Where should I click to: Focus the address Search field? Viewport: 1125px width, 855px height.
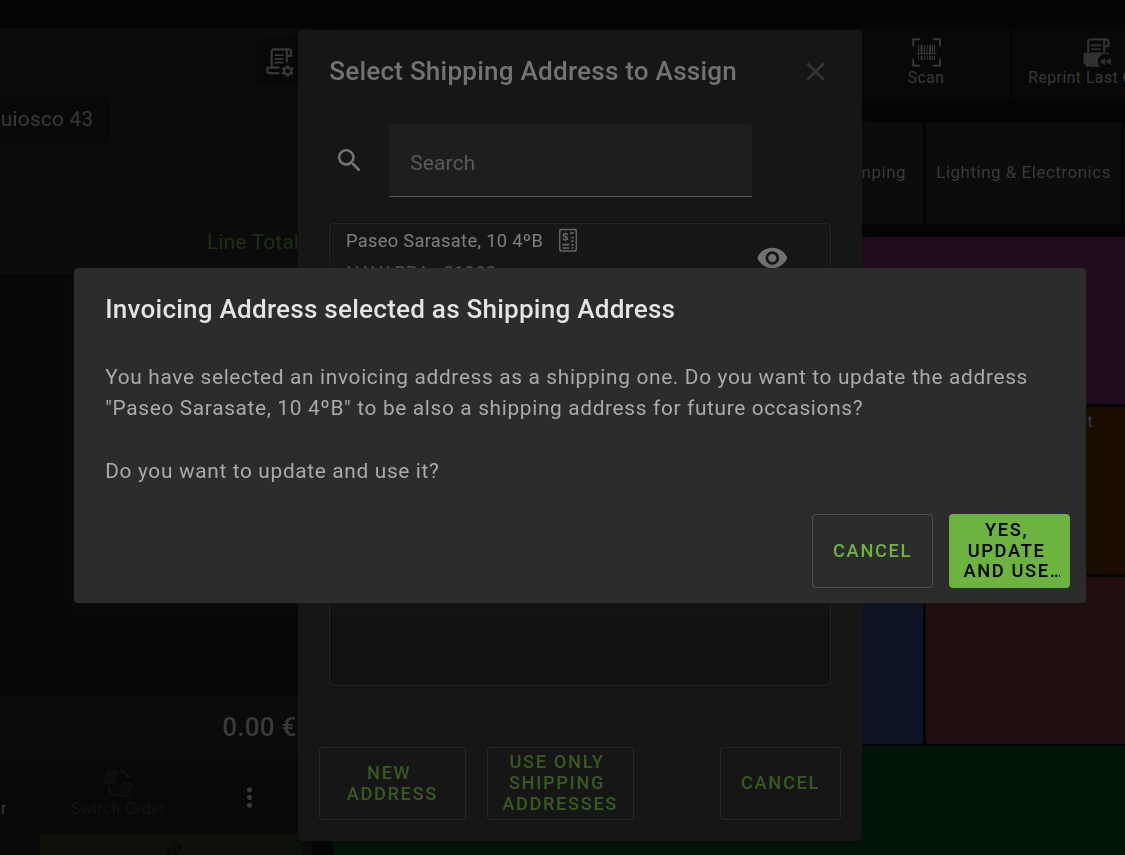(x=570, y=162)
